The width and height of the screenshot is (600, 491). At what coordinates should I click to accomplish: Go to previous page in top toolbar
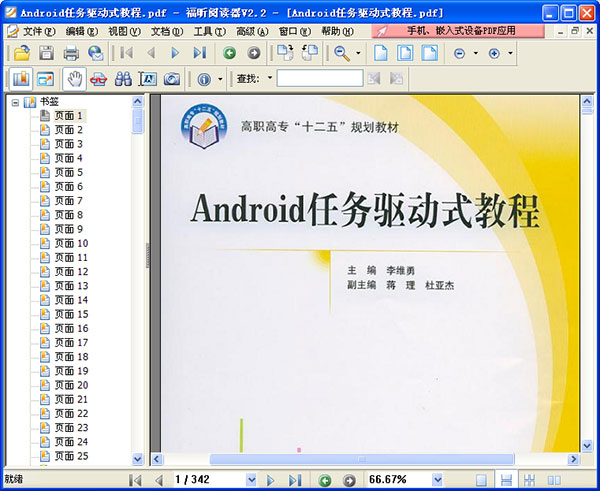pyautogui.click(x=151, y=53)
